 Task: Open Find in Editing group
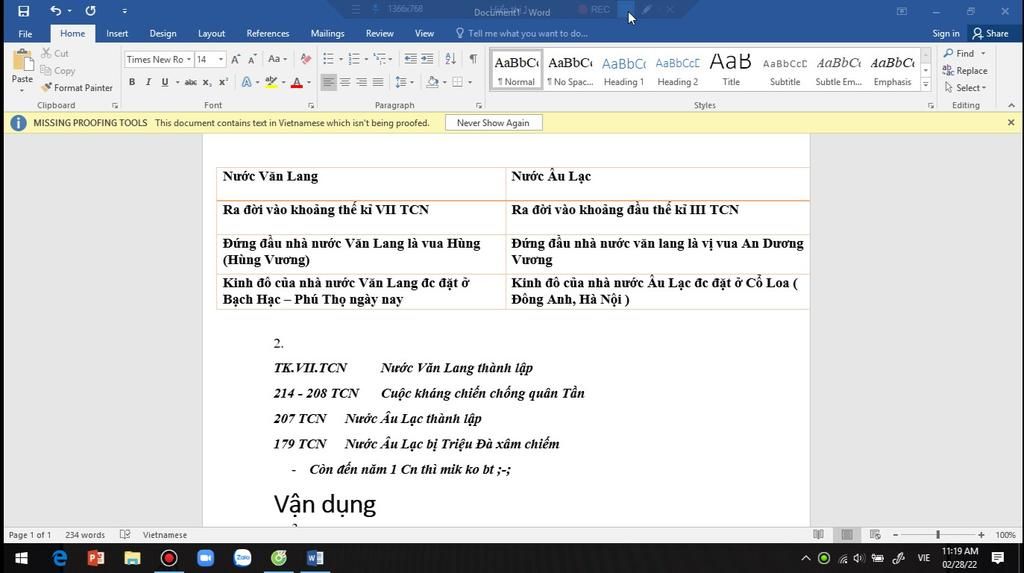pos(965,54)
